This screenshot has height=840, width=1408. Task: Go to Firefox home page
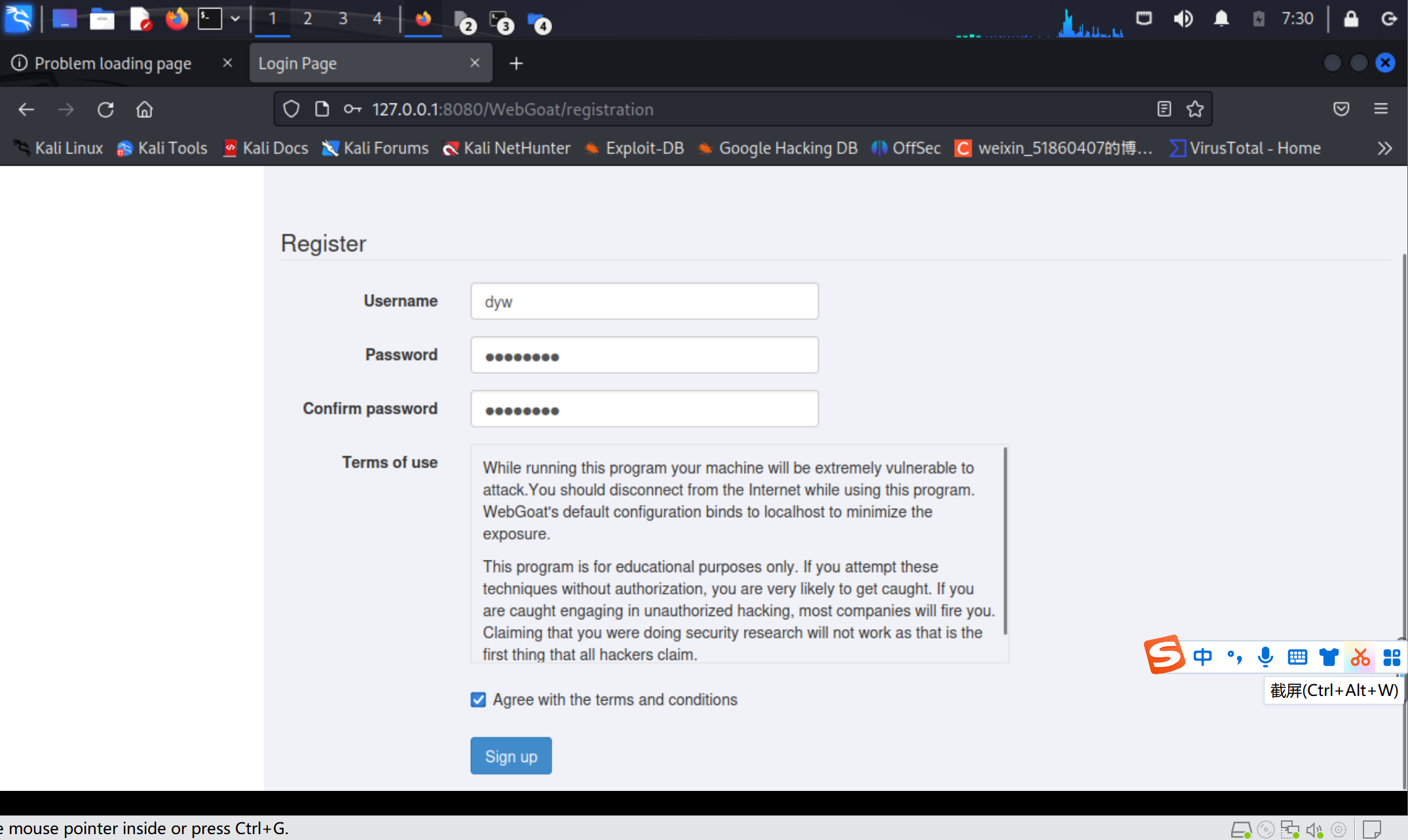145,109
